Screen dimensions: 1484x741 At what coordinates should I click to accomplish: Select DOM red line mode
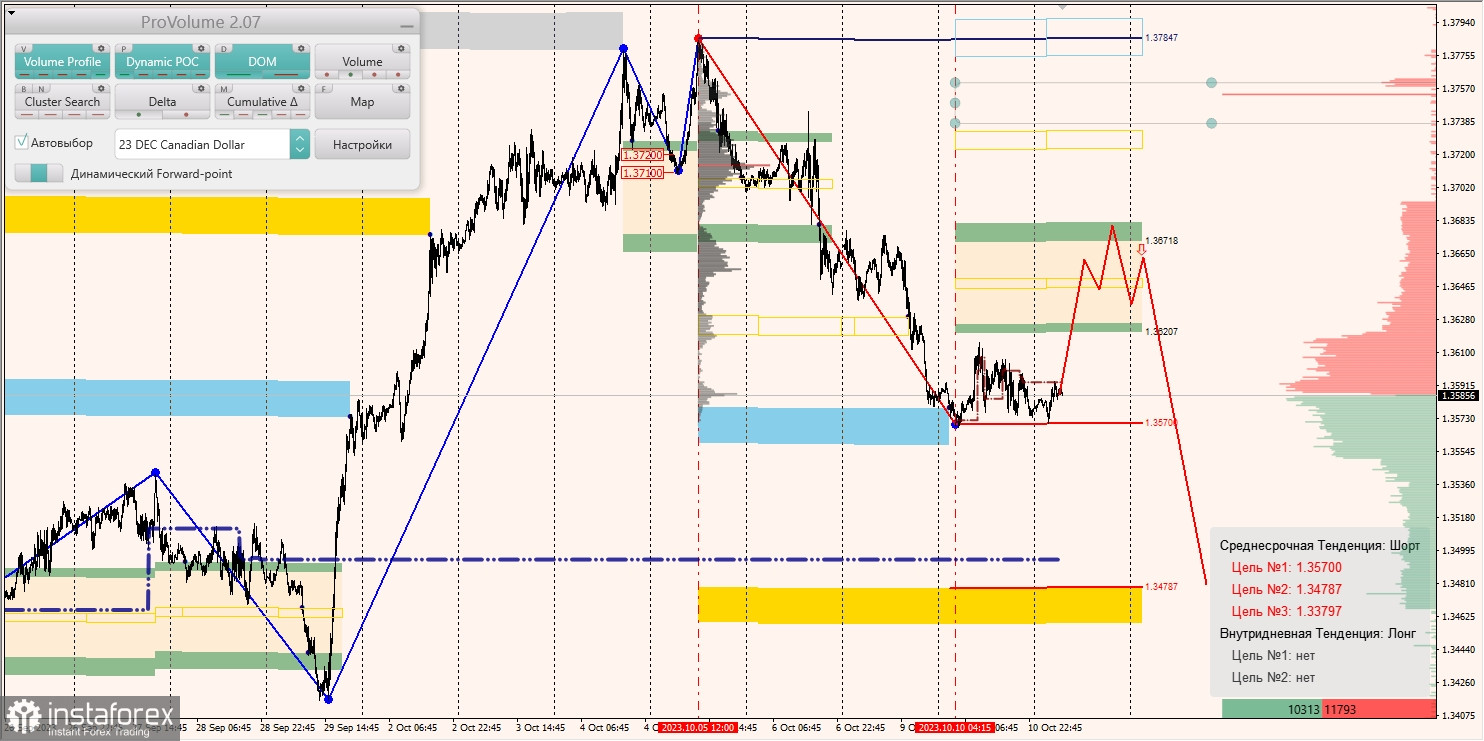pyautogui.click(x=285, y=75)
